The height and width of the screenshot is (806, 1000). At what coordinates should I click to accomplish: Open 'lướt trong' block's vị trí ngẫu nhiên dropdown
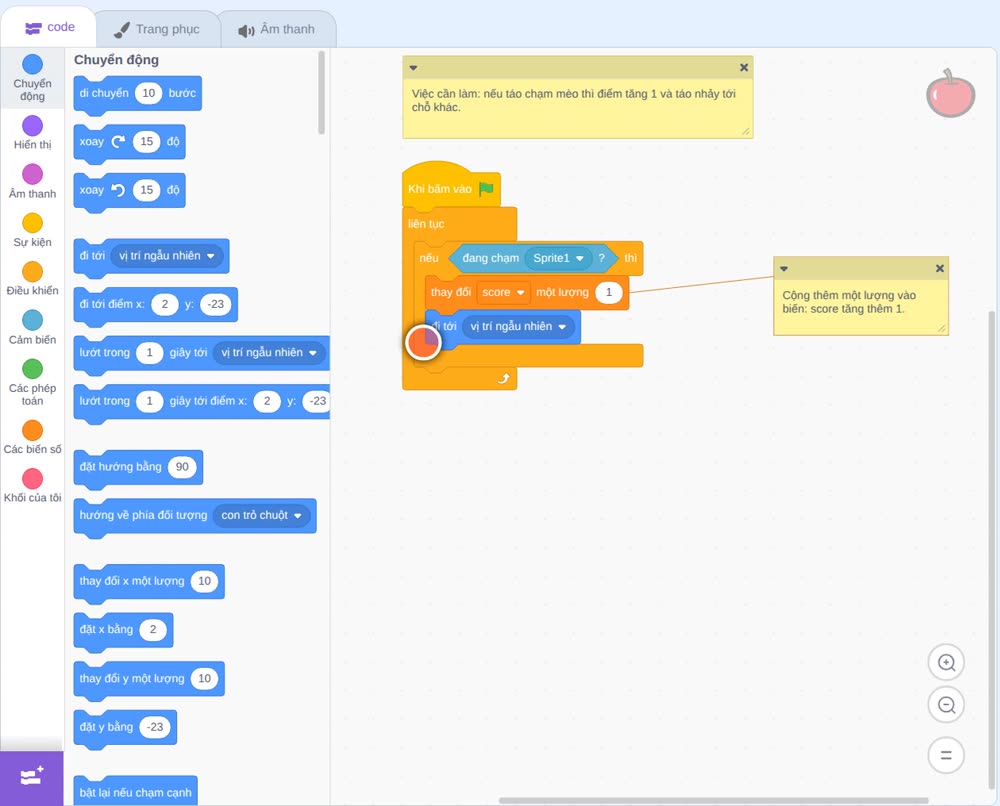(268, 353)
